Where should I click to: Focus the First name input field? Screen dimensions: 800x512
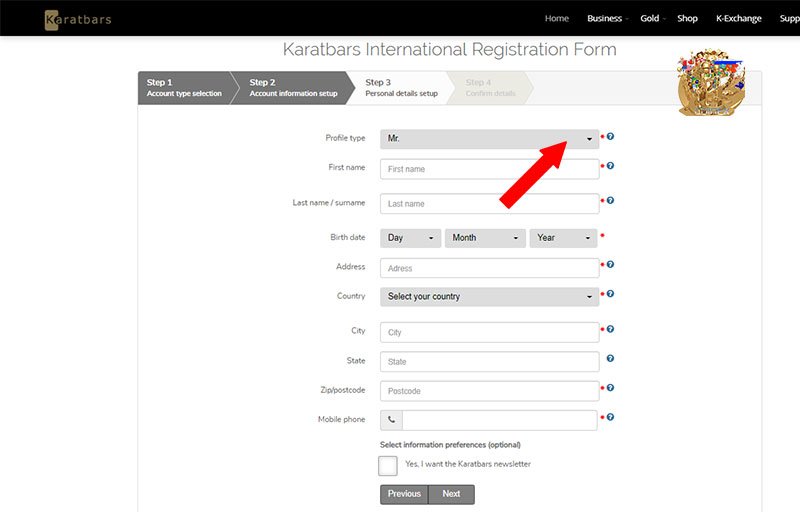tap(489, 169)
